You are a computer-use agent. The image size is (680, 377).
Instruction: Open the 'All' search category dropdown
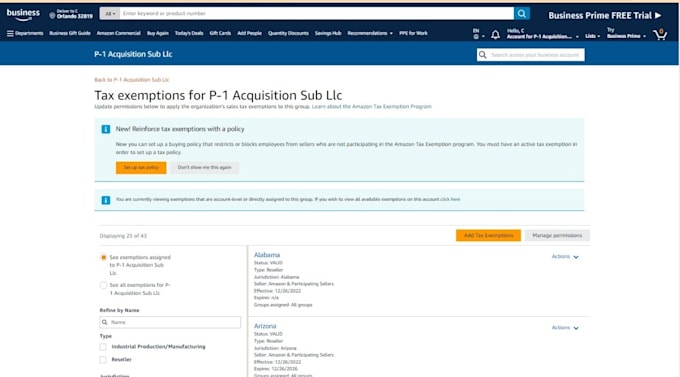(110, 13)
